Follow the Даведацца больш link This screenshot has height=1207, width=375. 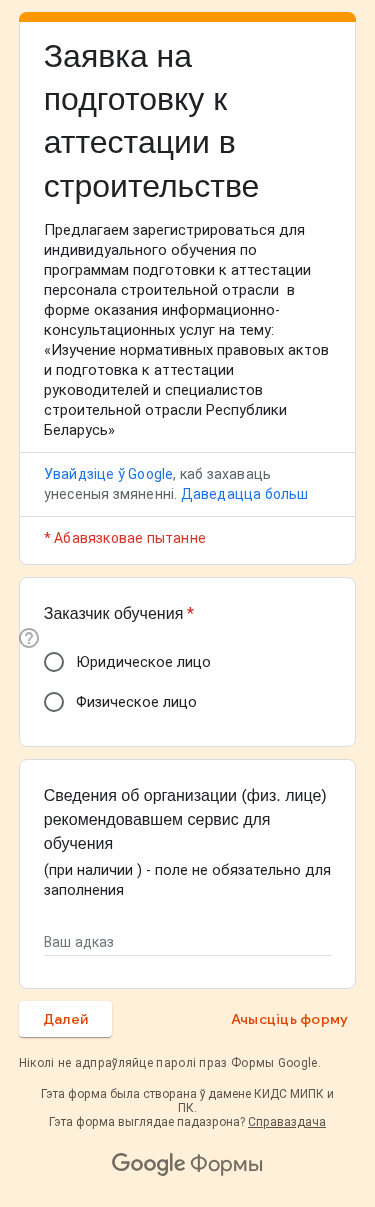pyautogui.click(x=244, y=494)
